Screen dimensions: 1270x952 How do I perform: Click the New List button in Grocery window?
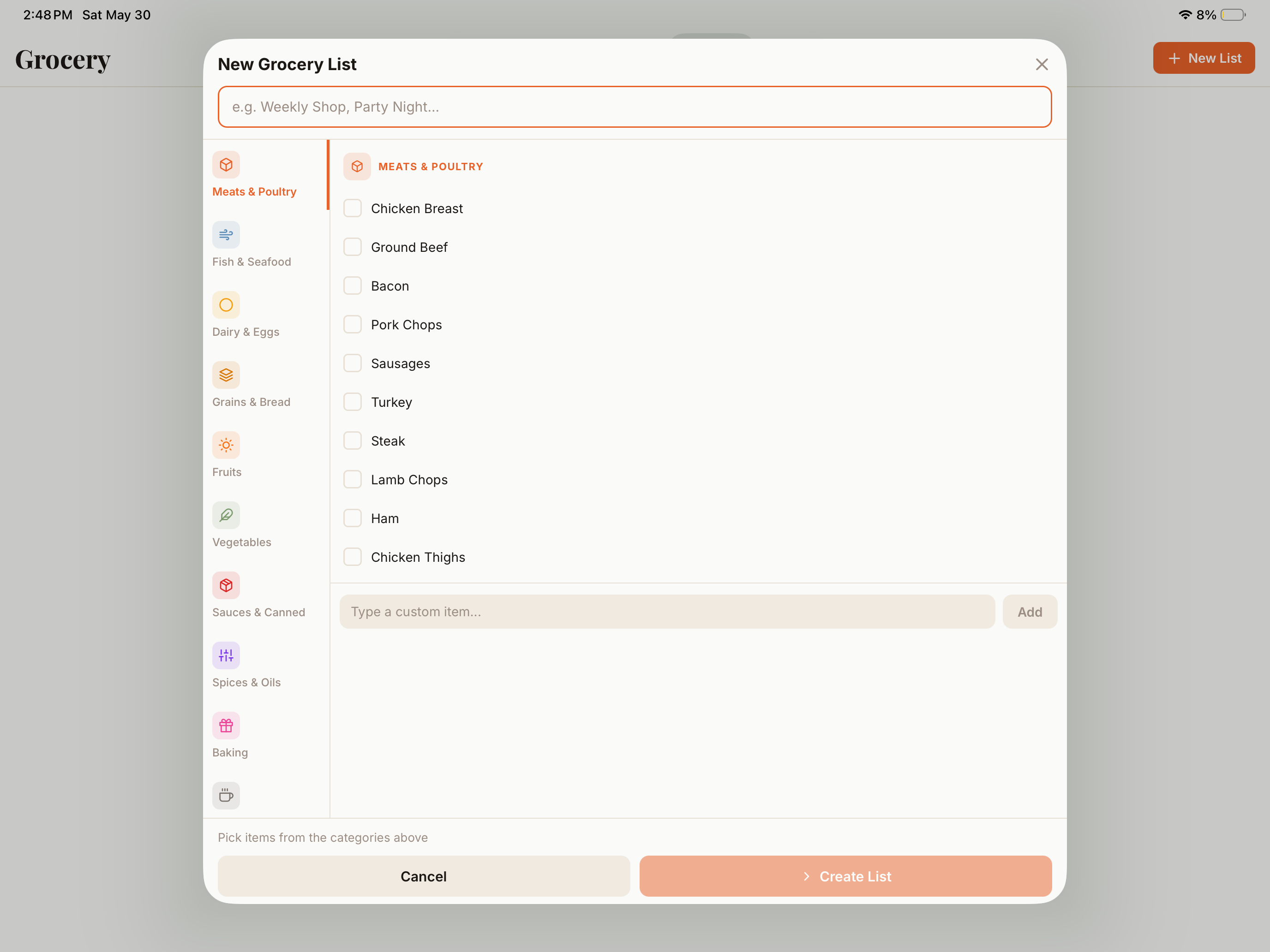point(1204,58)
